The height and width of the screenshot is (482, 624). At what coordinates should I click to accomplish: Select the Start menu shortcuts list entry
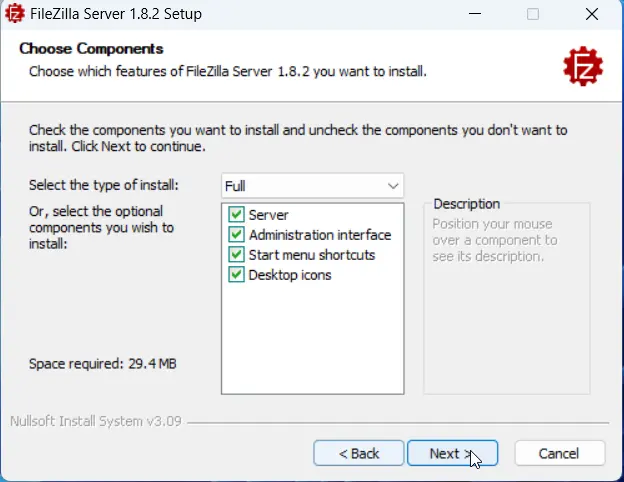pos(312,255)
